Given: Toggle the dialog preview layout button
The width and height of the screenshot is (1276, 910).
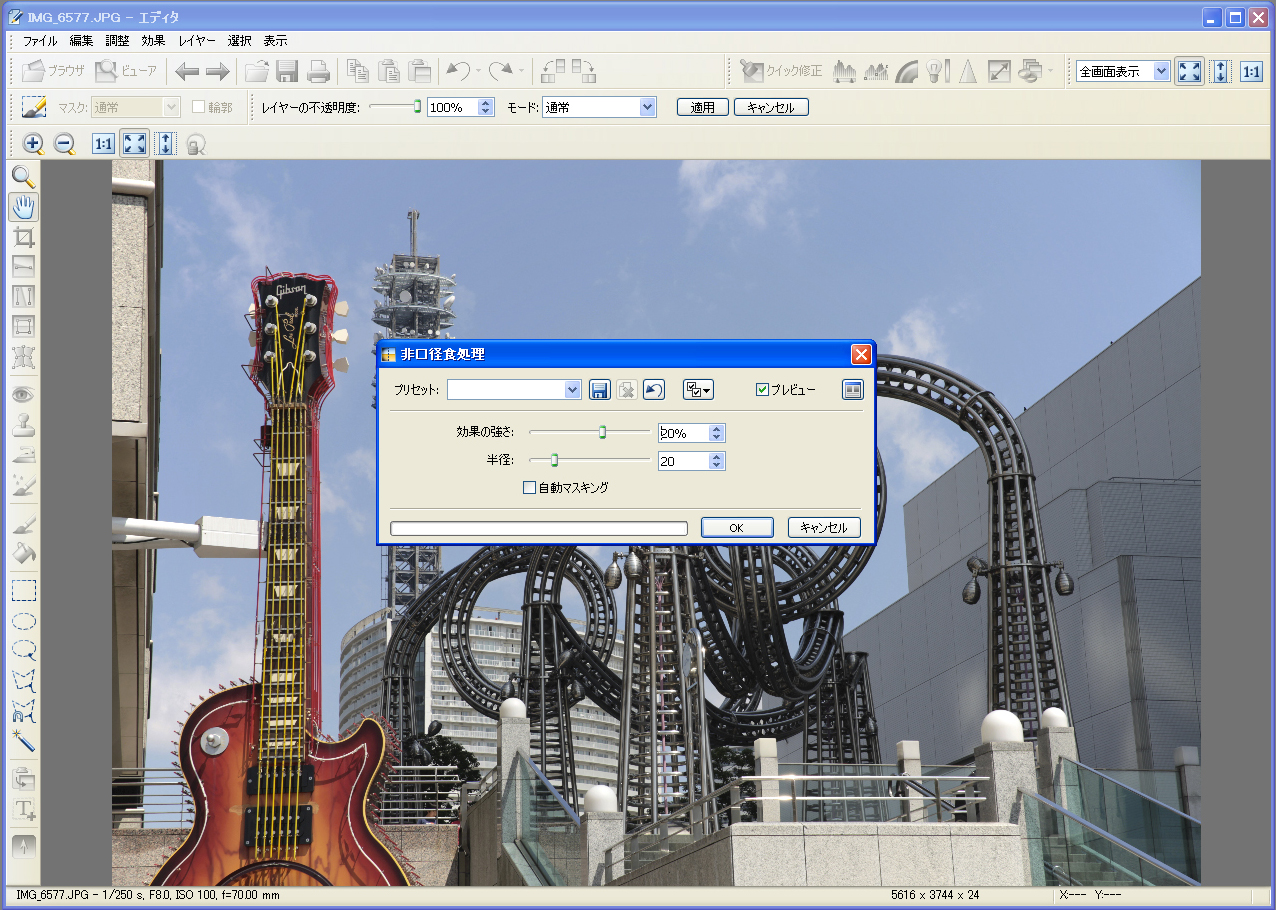Looking at the screenshot, I should pyautogui.click(x=852, y=390).
